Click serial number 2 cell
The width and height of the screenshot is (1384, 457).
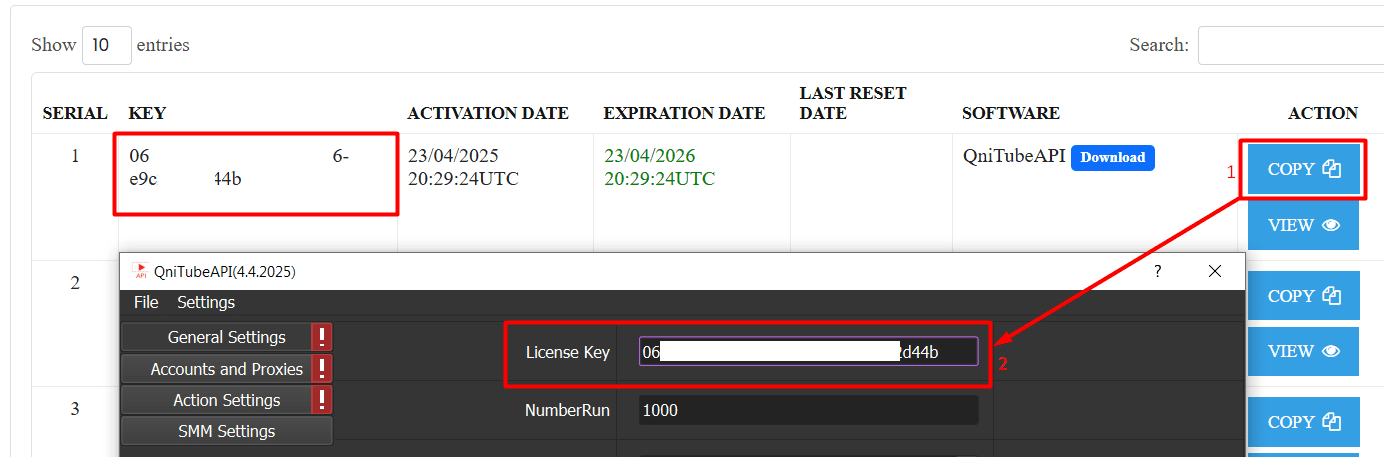click(75, 283)
